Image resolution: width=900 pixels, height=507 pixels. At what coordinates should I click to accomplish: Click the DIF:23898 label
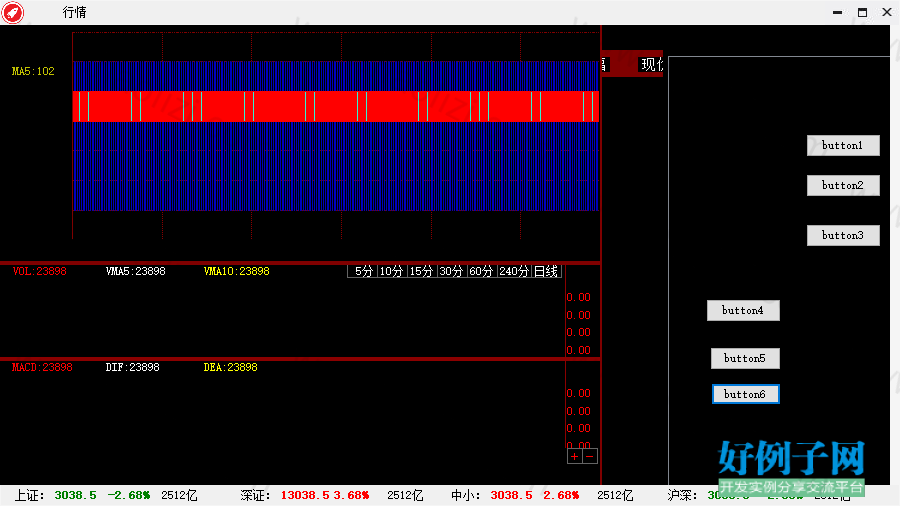(133, 367)
